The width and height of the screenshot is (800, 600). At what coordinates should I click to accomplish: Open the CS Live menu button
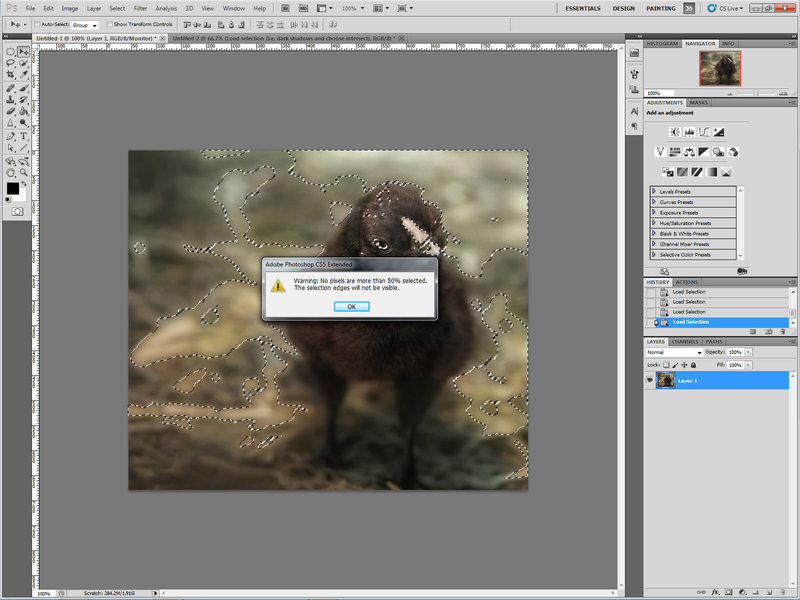click(725, 8)
